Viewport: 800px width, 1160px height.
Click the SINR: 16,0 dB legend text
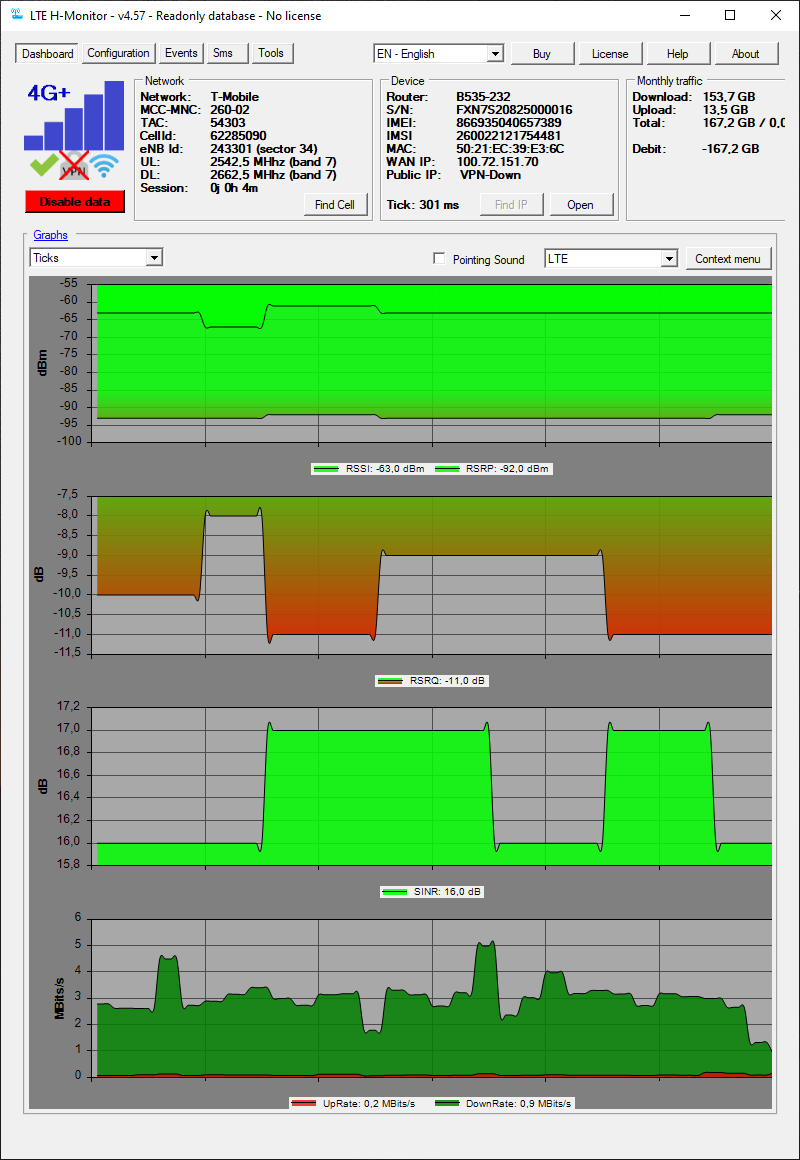coord(445,892)
